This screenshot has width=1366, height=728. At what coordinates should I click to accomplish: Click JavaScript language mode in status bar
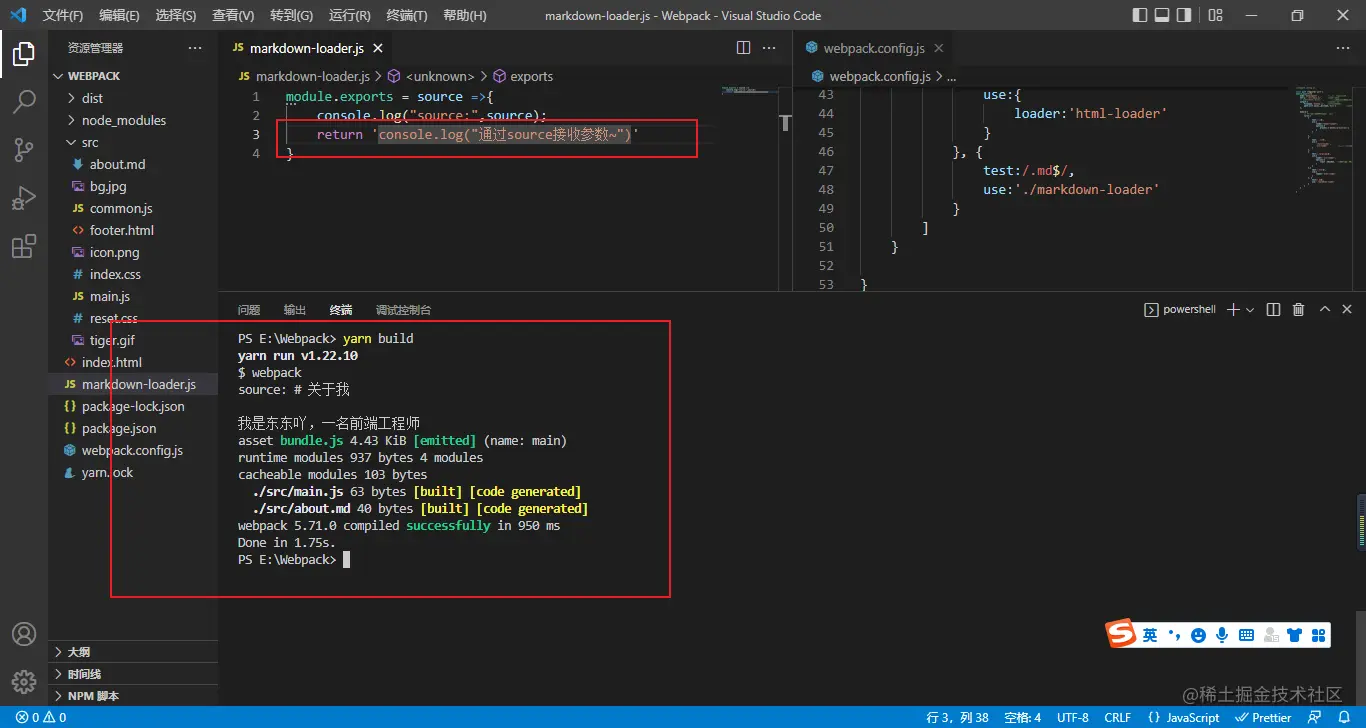tap(1184, 717)
